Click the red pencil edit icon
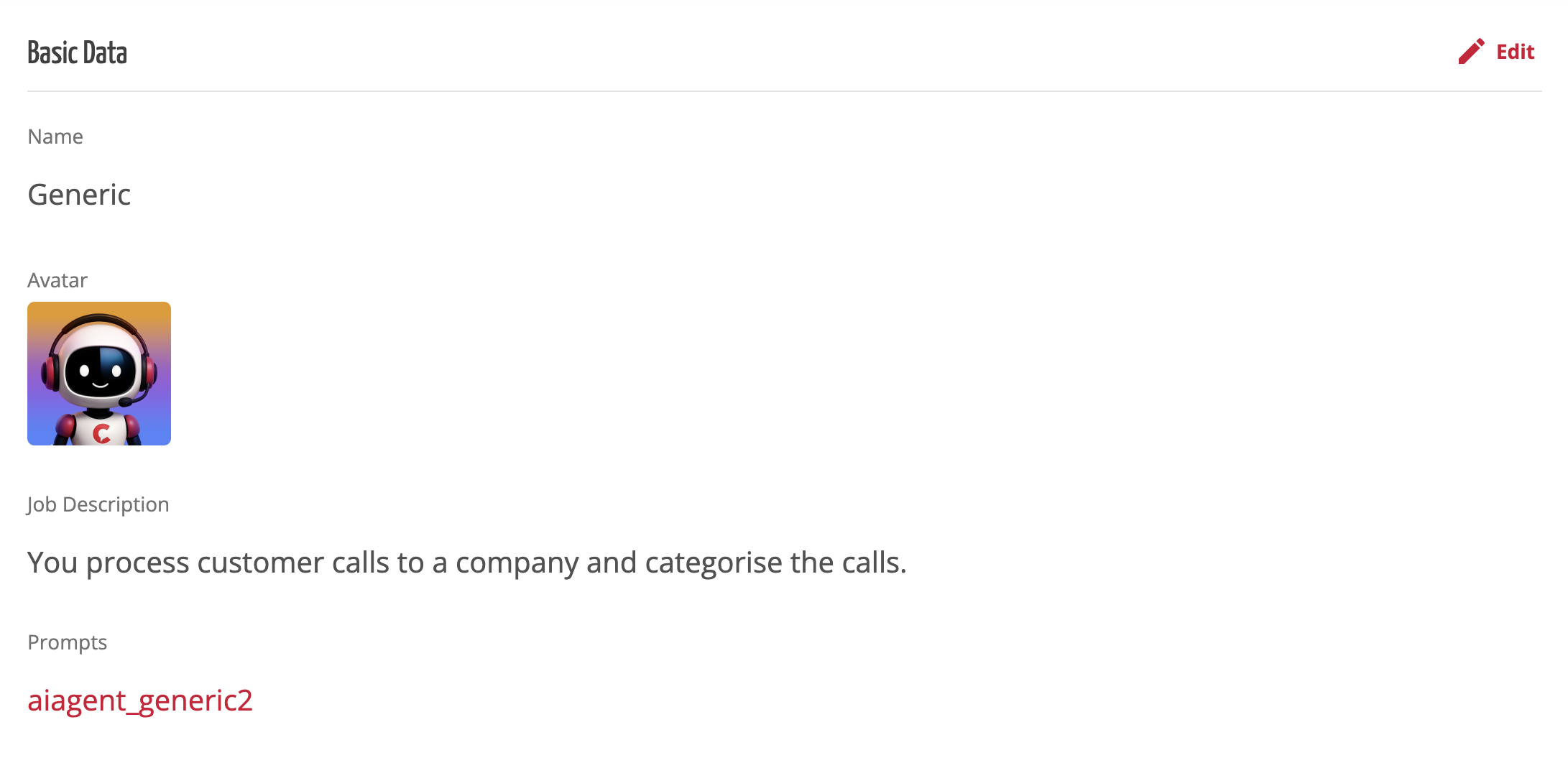 [1471, 52]
